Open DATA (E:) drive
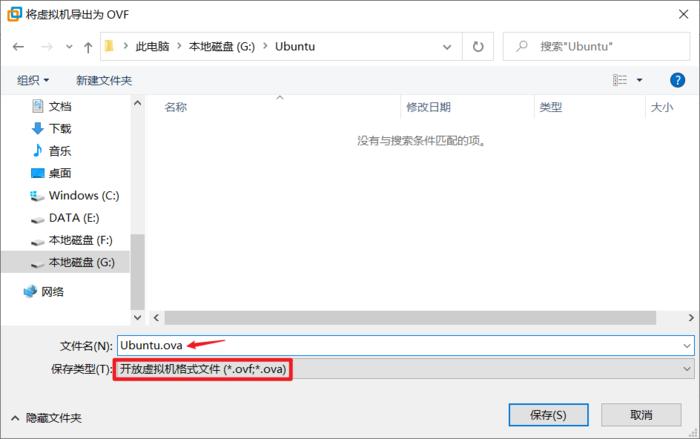Image resolution: width=700 pixels, height=439 pixels. coord(74,218)
